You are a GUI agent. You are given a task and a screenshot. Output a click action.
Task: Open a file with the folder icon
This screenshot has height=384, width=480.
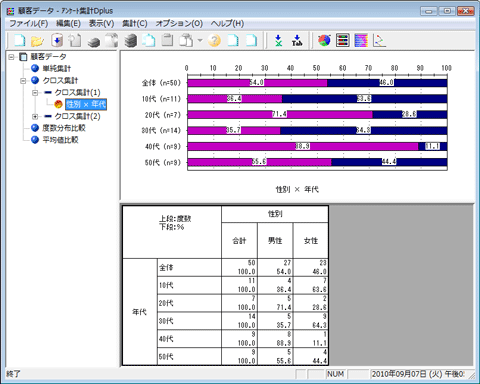tap(38, 41)
